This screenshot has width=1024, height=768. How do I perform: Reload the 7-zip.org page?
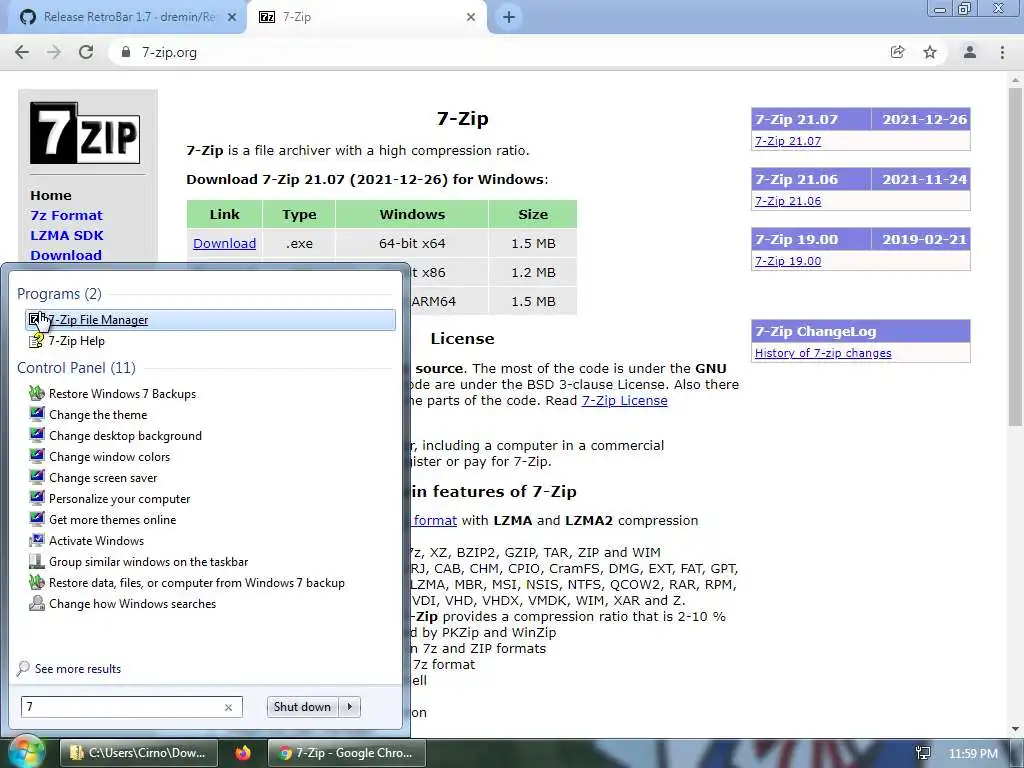point(86,52)
